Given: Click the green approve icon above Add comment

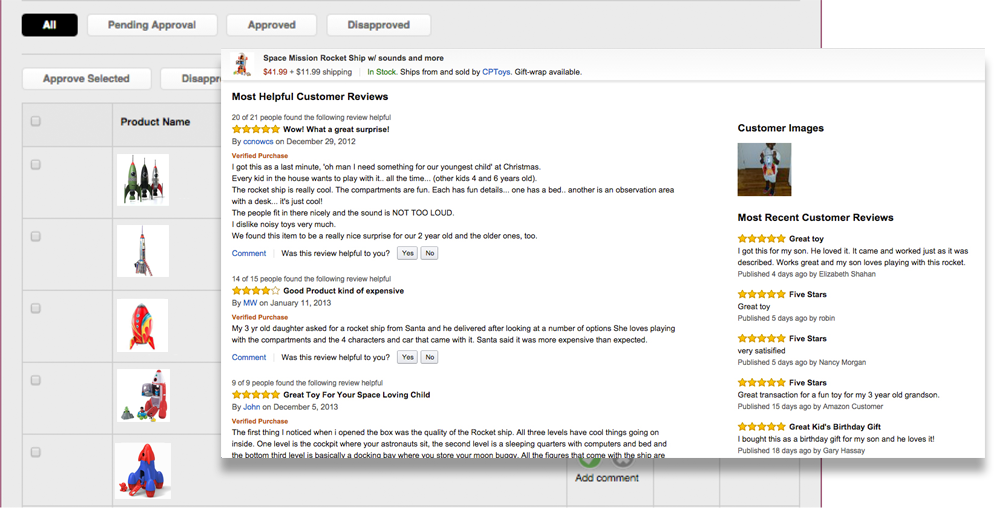Looking at the screenshot, I should pos(588,462).
